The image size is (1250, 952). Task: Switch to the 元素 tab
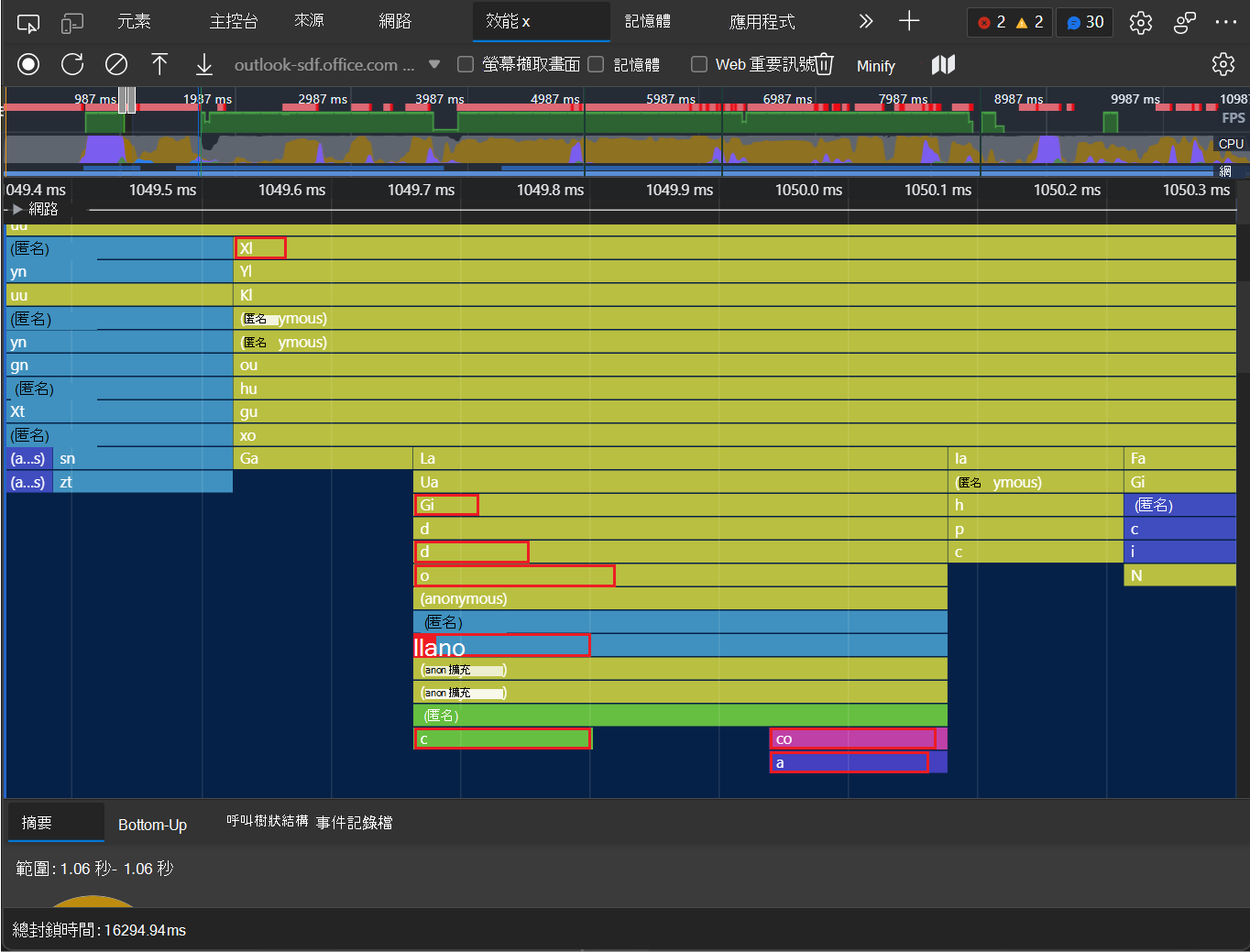[x=134, y=21]
